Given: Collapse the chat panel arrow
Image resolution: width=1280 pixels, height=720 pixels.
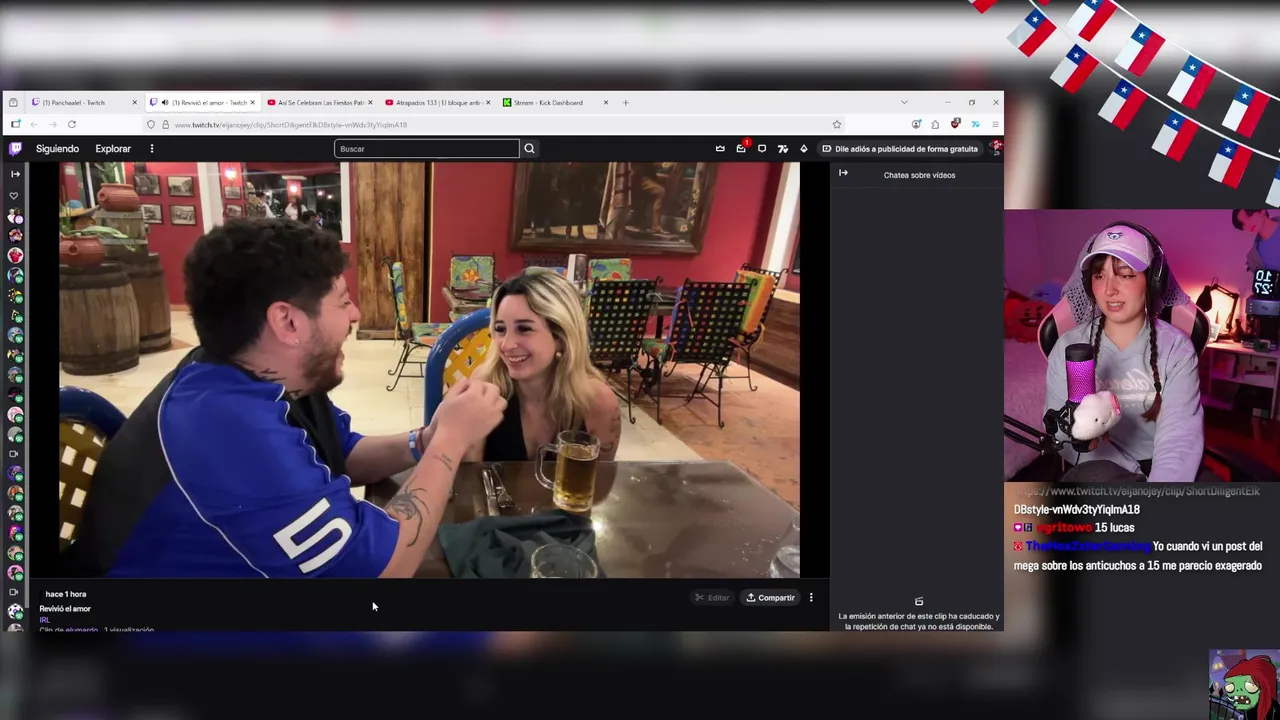Looking at the screenshot, I should pos(843,173).
